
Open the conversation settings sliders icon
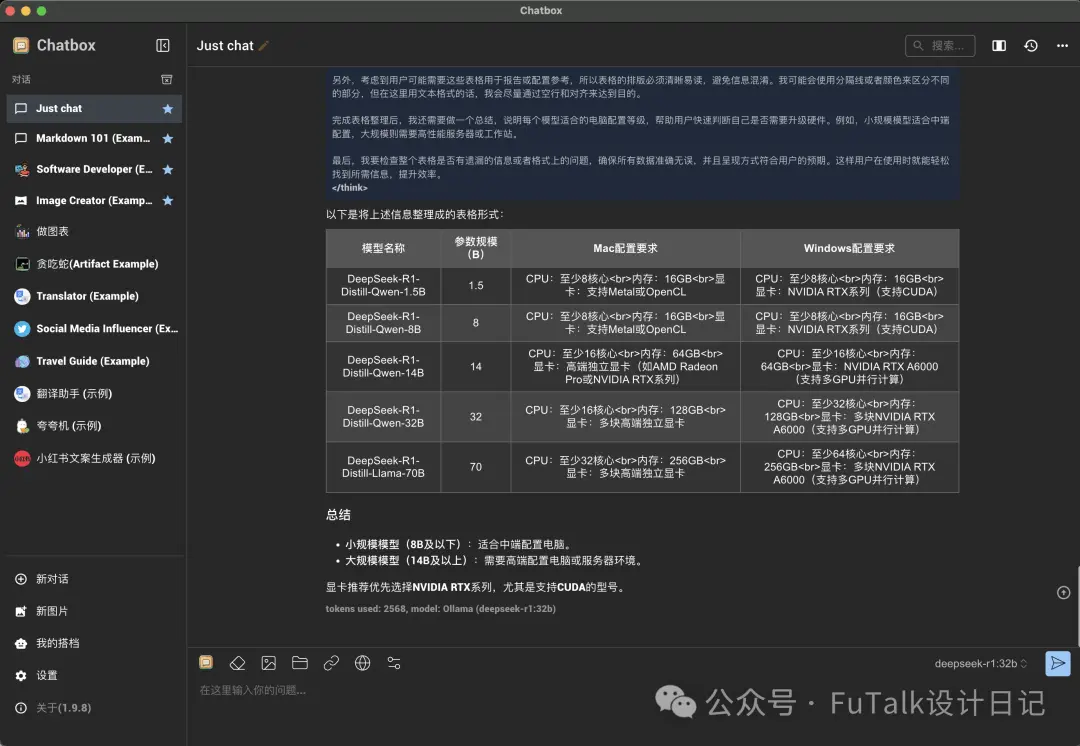tap(394, 663)
